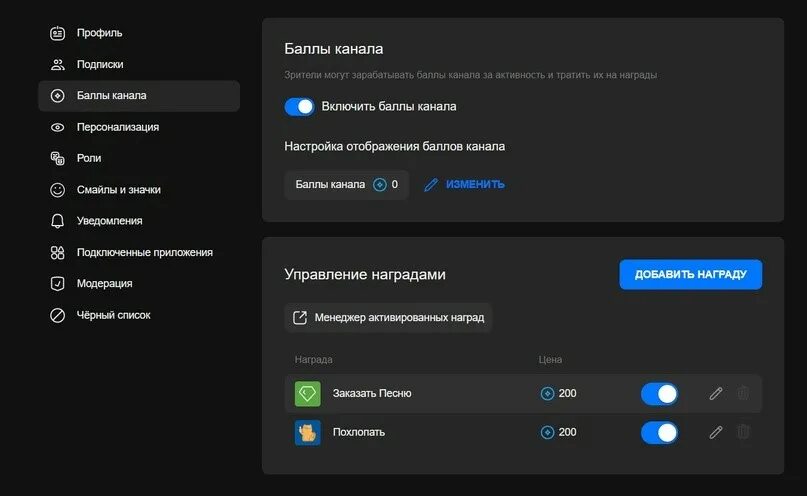Click the Управление наградами heading
Image resolution: width=807 pixels, height=496 pixels.
point(365,274)
